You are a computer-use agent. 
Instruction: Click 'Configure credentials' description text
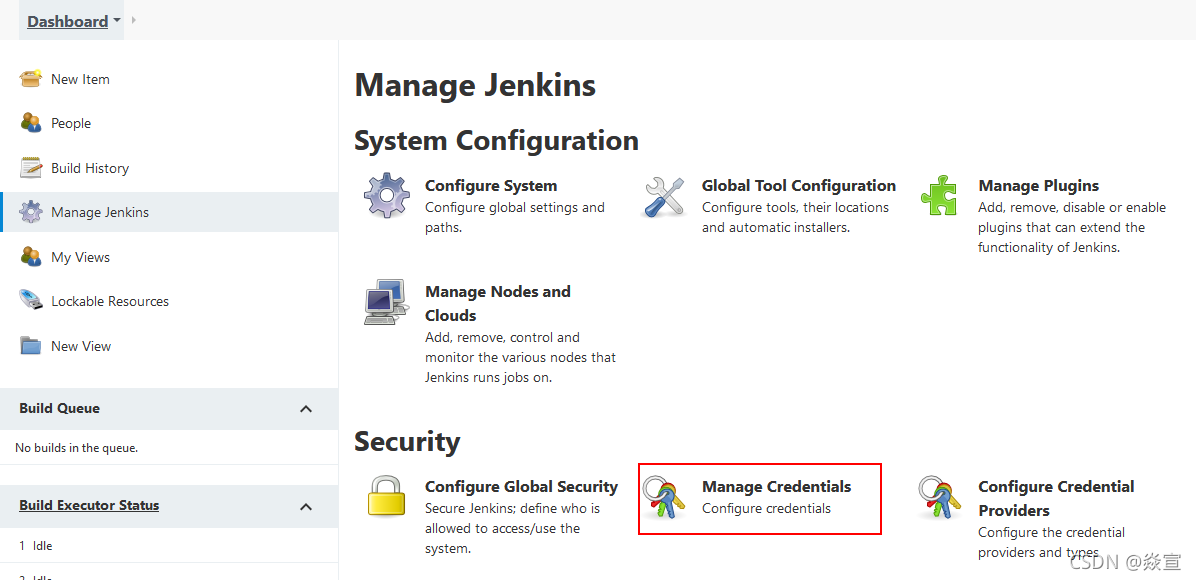tap(767, 508)
